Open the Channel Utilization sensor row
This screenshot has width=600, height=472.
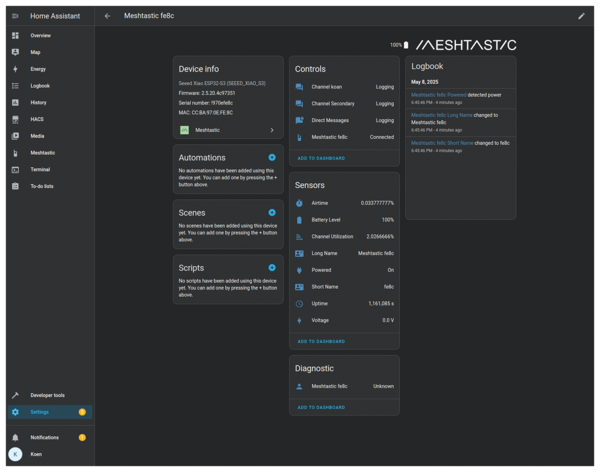click(346, 236)
